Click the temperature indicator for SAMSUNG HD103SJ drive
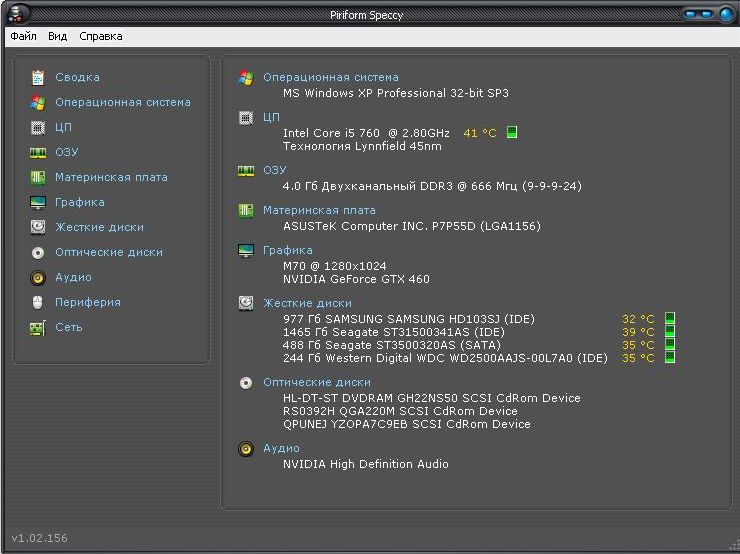This screenshot has width=740, height=554. pyautogui.click(x=670, y=318)
